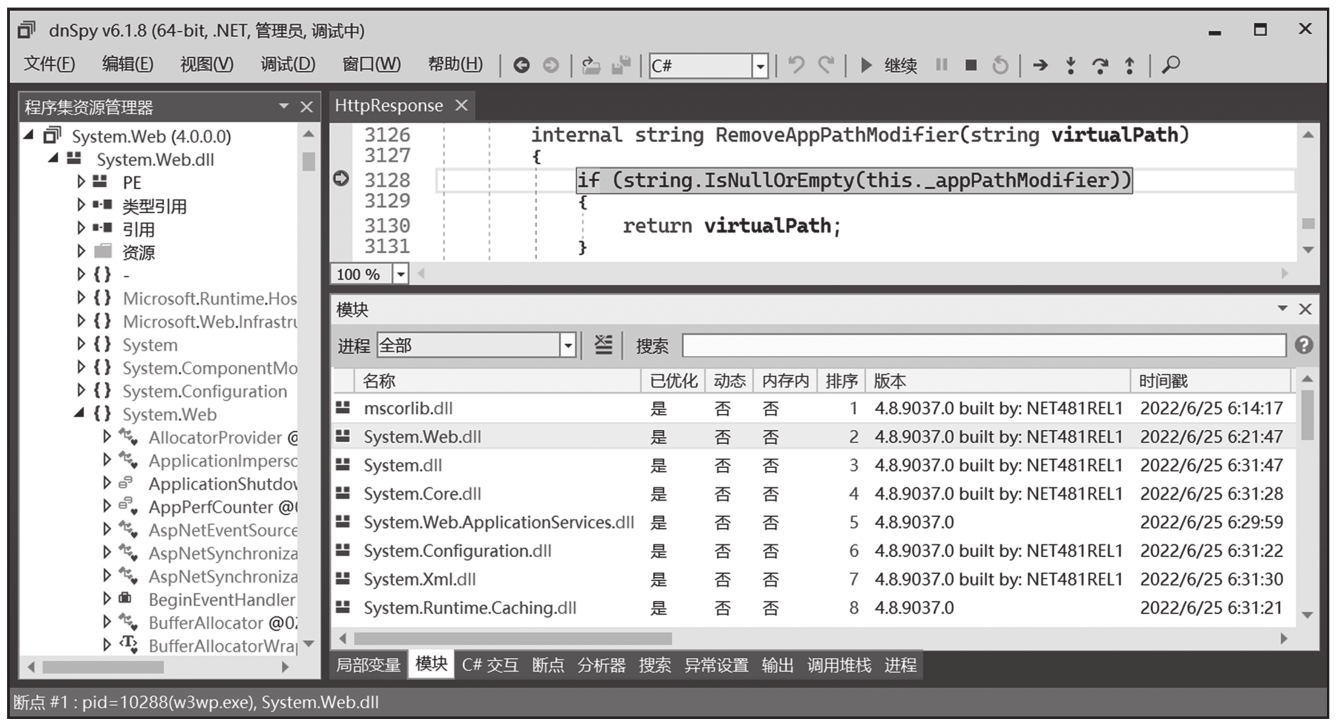Expand the AppPerfCounter class node
The width and height of the screenshot is (1336, 726).
click(x=106, y=506)
